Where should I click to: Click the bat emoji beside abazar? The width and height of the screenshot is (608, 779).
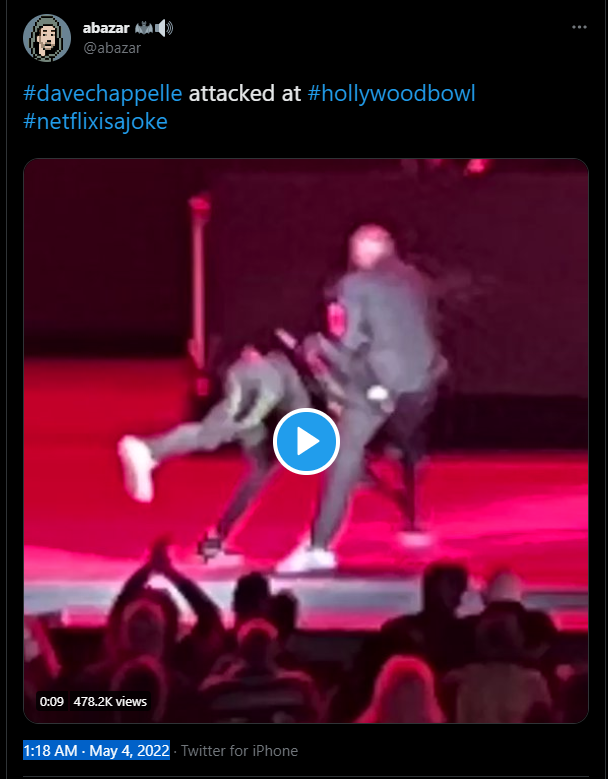(x=143, y=28)
